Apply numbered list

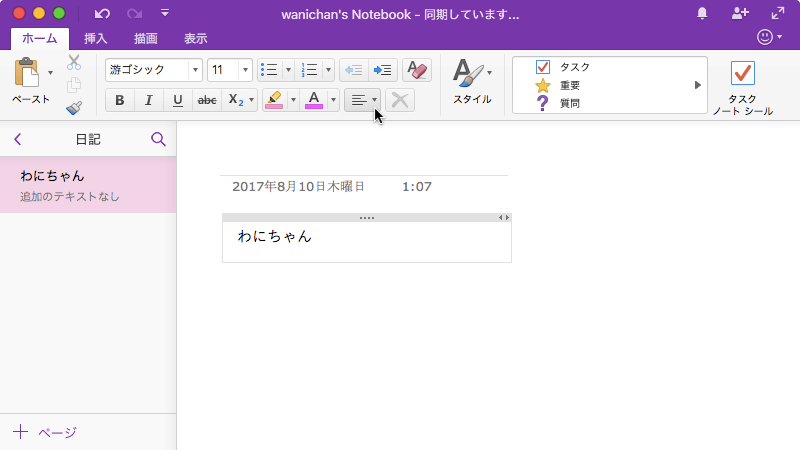[309, 70]
